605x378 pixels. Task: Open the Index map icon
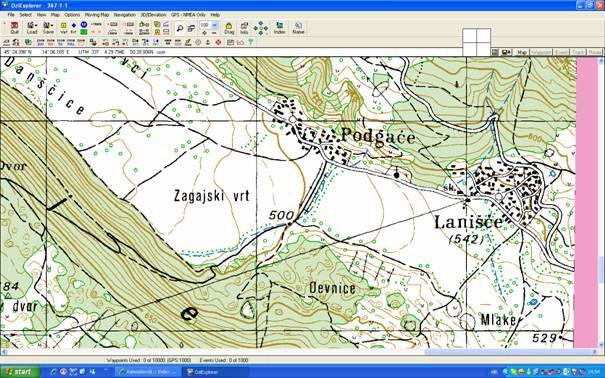[x=279, y=28]
